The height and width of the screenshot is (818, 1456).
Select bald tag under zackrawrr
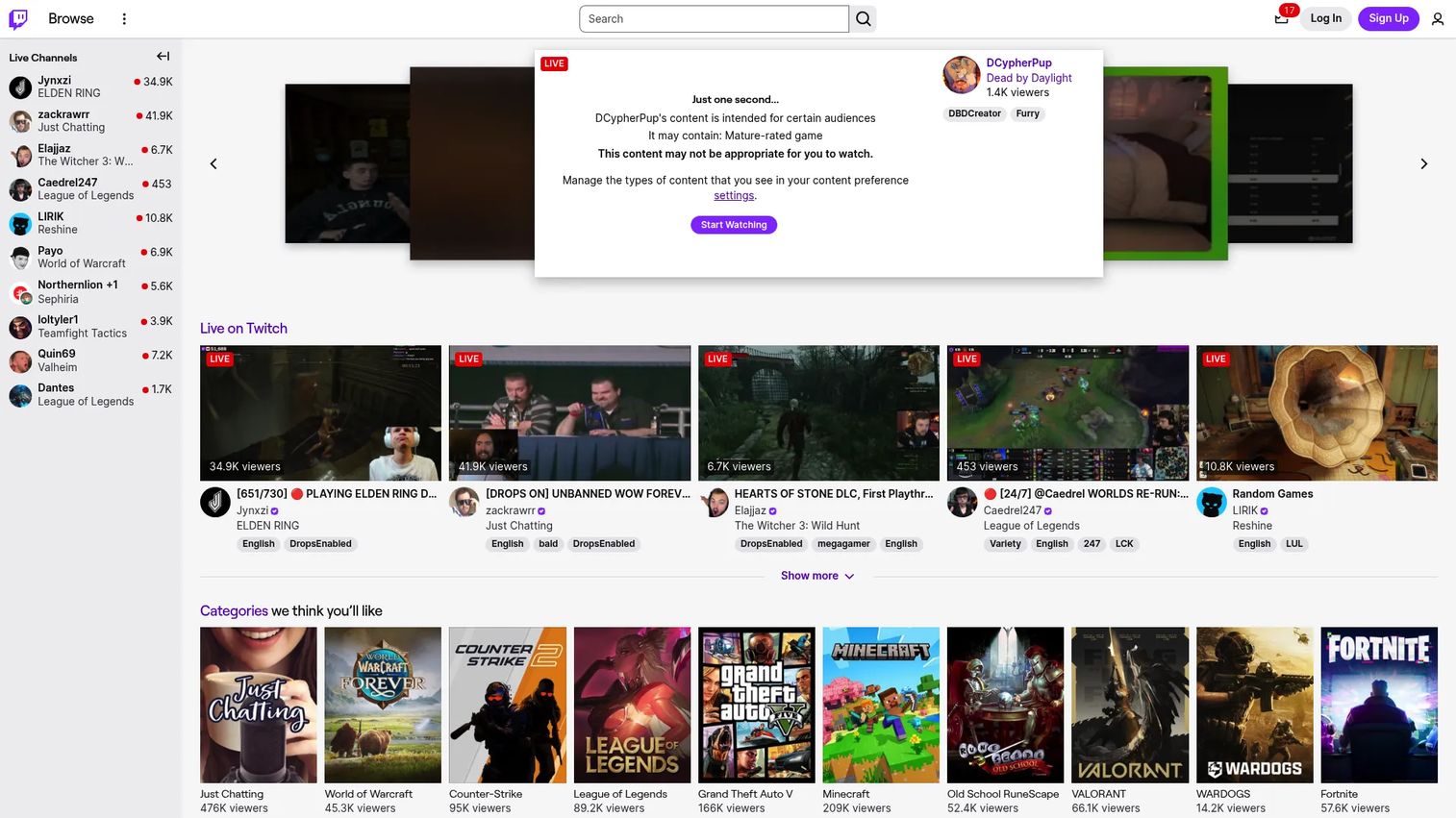pos(548,544)
